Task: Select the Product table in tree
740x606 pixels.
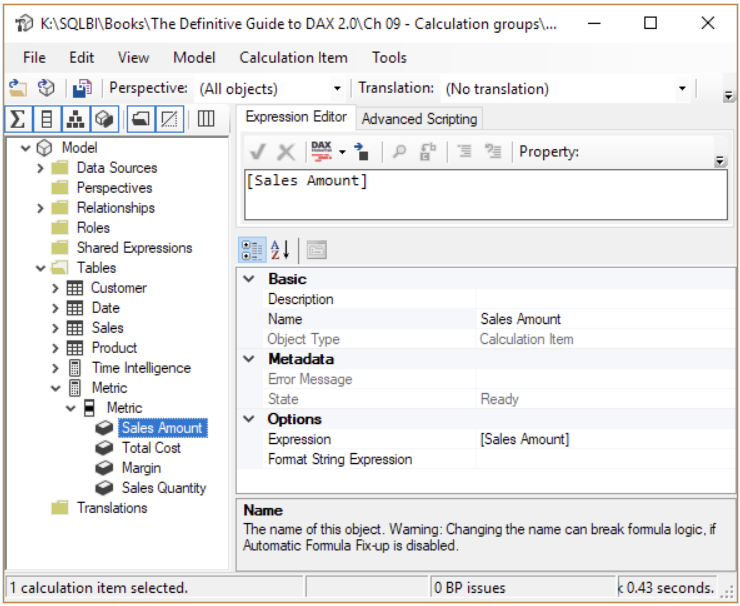Action: pyautogui.click(x=114, y=348)
